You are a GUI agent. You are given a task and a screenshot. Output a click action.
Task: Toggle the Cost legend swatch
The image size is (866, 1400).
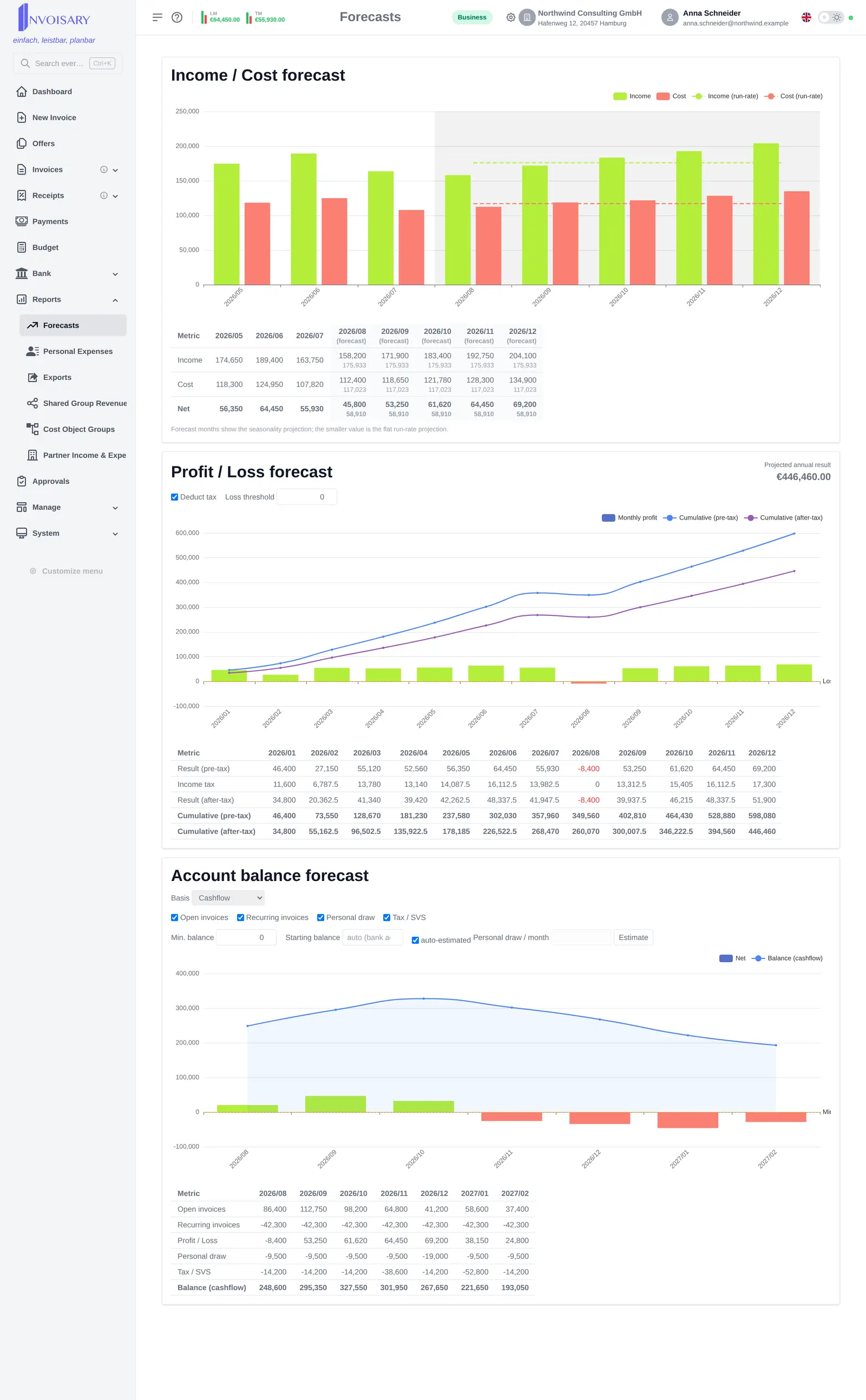pyautogui.click(x=662, y=96)
